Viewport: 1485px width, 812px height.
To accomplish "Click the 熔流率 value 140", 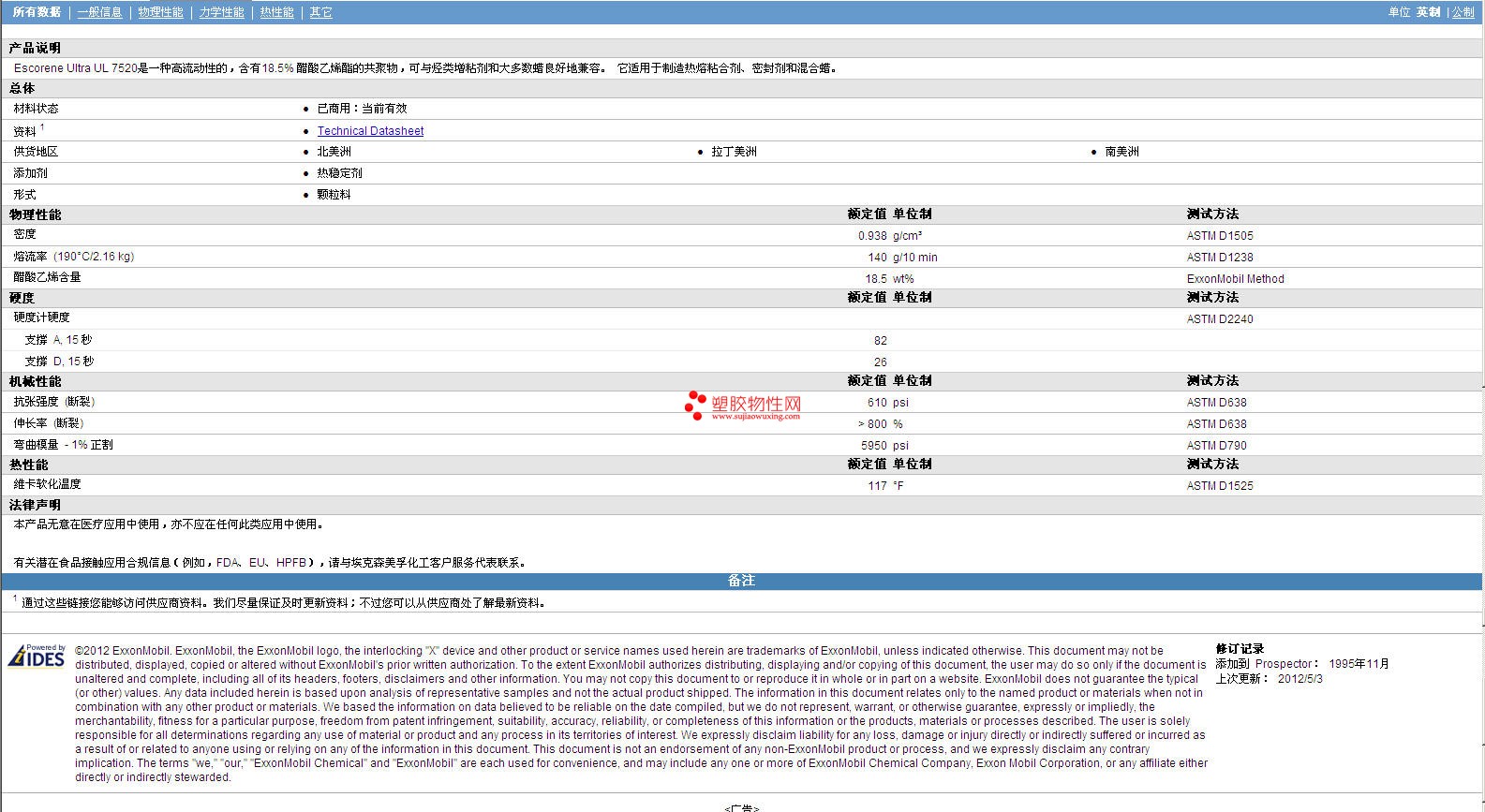I will click(x=877, y=258).
